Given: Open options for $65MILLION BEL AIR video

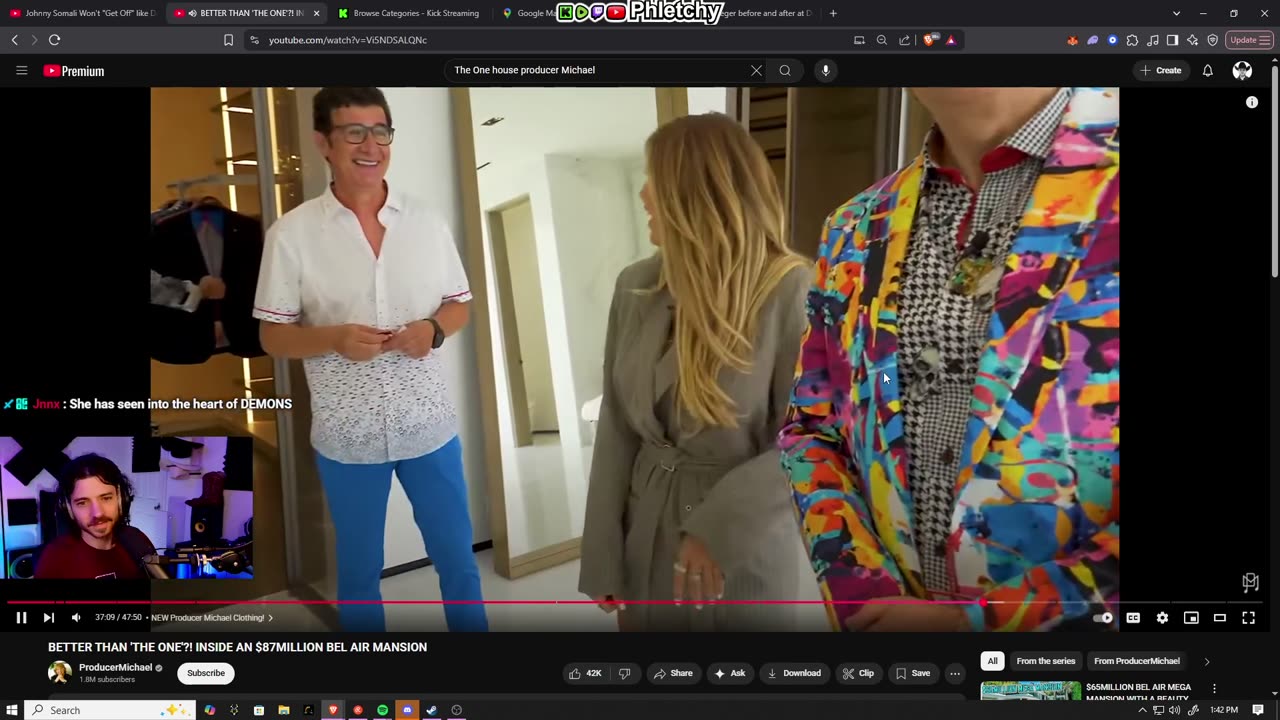Looking at the screenshot, I should tap(1214, 689).
